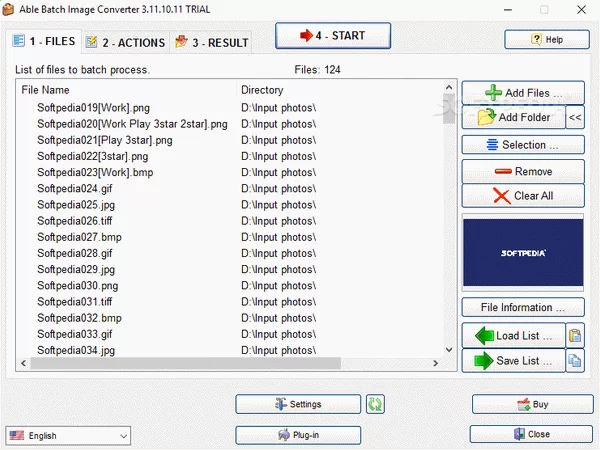Select Softpedia024.gif in the file list
Viewport: 600px width, 450px height.
[68, 188]
